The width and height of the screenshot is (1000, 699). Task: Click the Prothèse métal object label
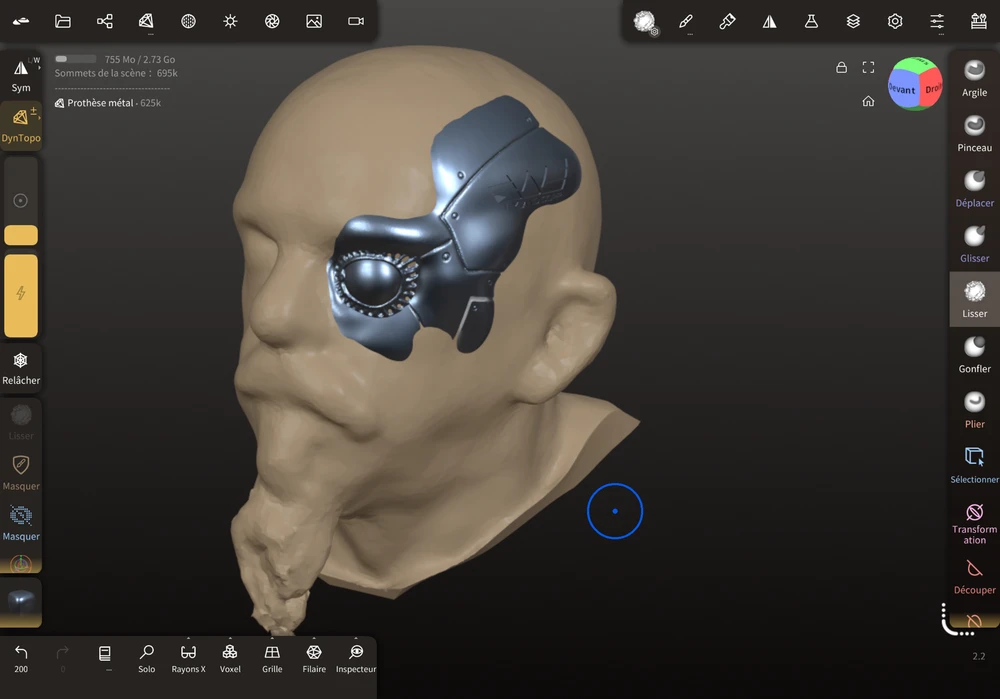pyautogui.click(x=100, y=103)
